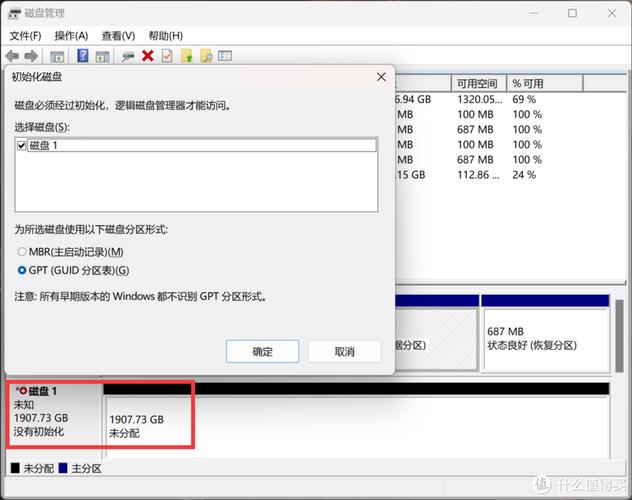
Task: Click the vertical scrollbar in disk pane
Action: (619, 336)
